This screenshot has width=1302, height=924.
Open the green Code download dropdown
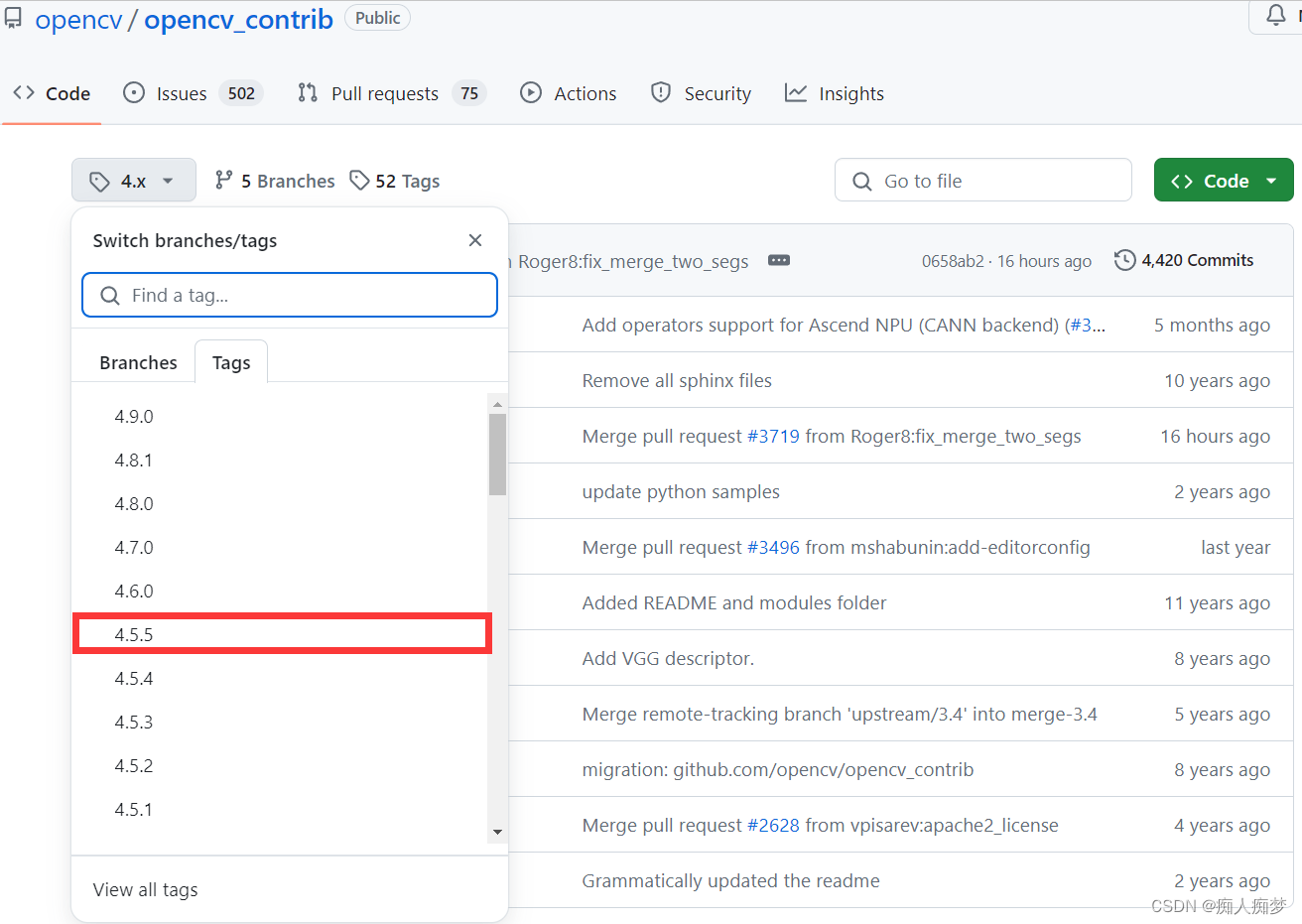tap(1224, 181)
